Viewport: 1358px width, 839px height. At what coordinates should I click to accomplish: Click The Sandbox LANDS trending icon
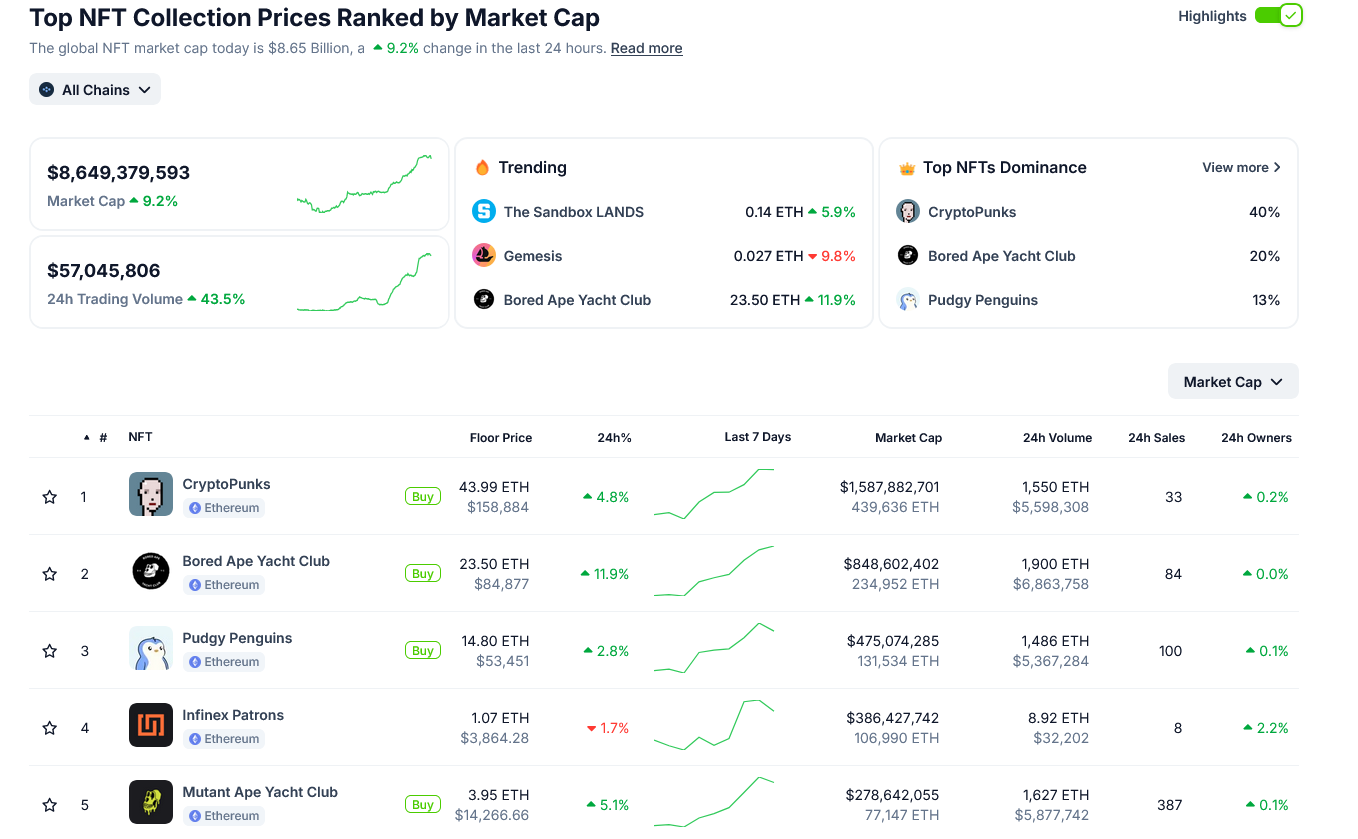(x=484, y=211)
